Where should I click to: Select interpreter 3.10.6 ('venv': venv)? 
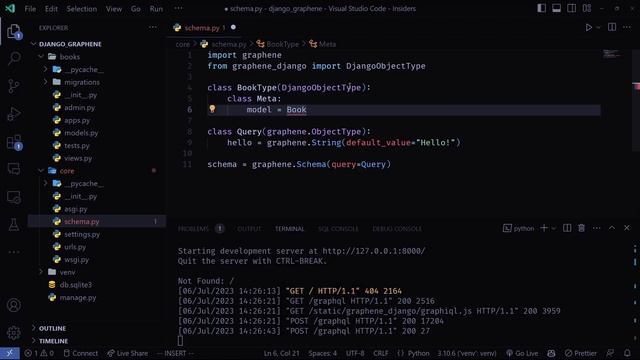pos(467,353)
